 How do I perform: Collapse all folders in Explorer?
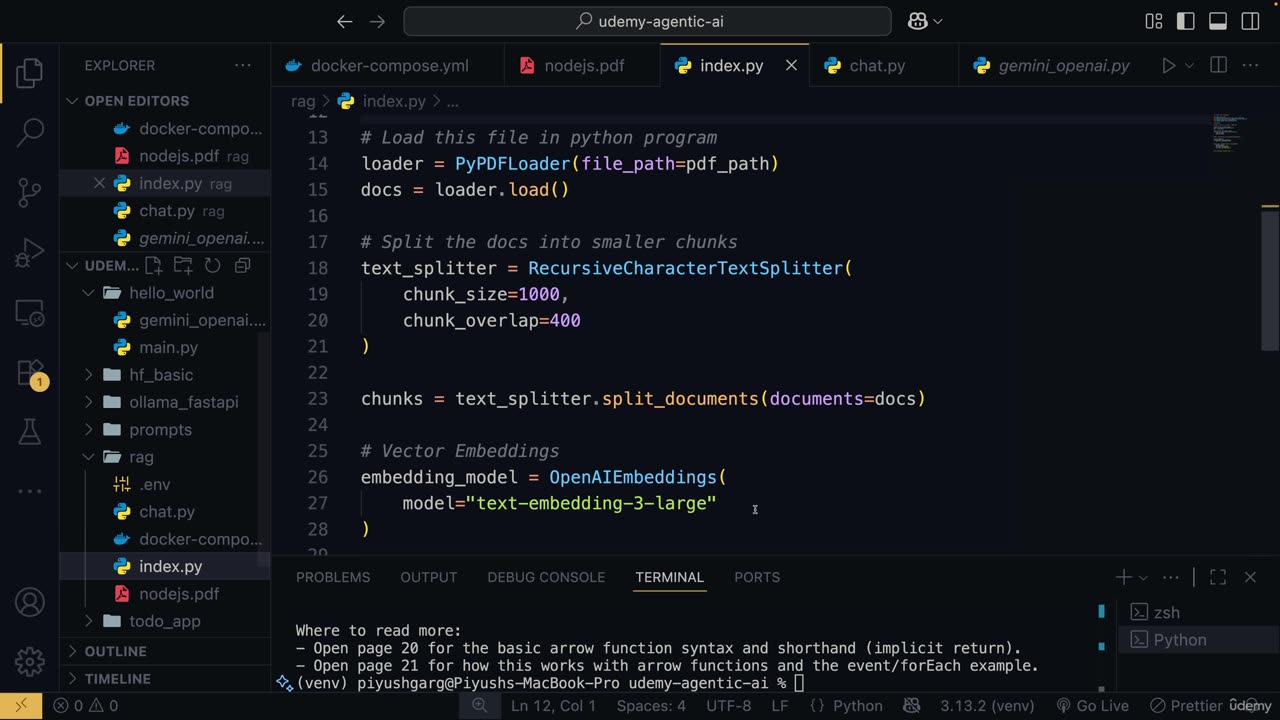click(242, 266)
